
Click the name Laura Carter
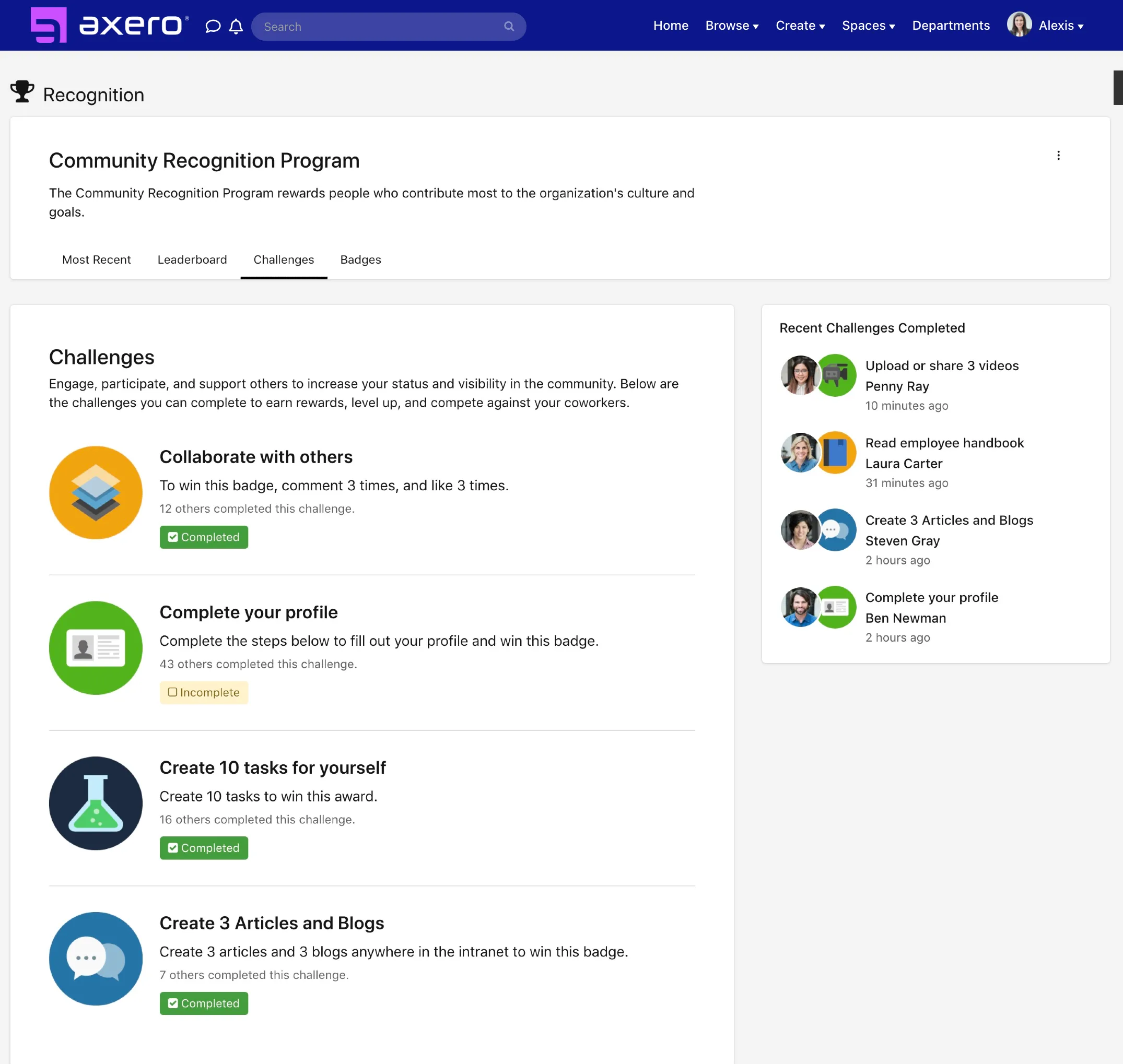(x=904, y=464)
